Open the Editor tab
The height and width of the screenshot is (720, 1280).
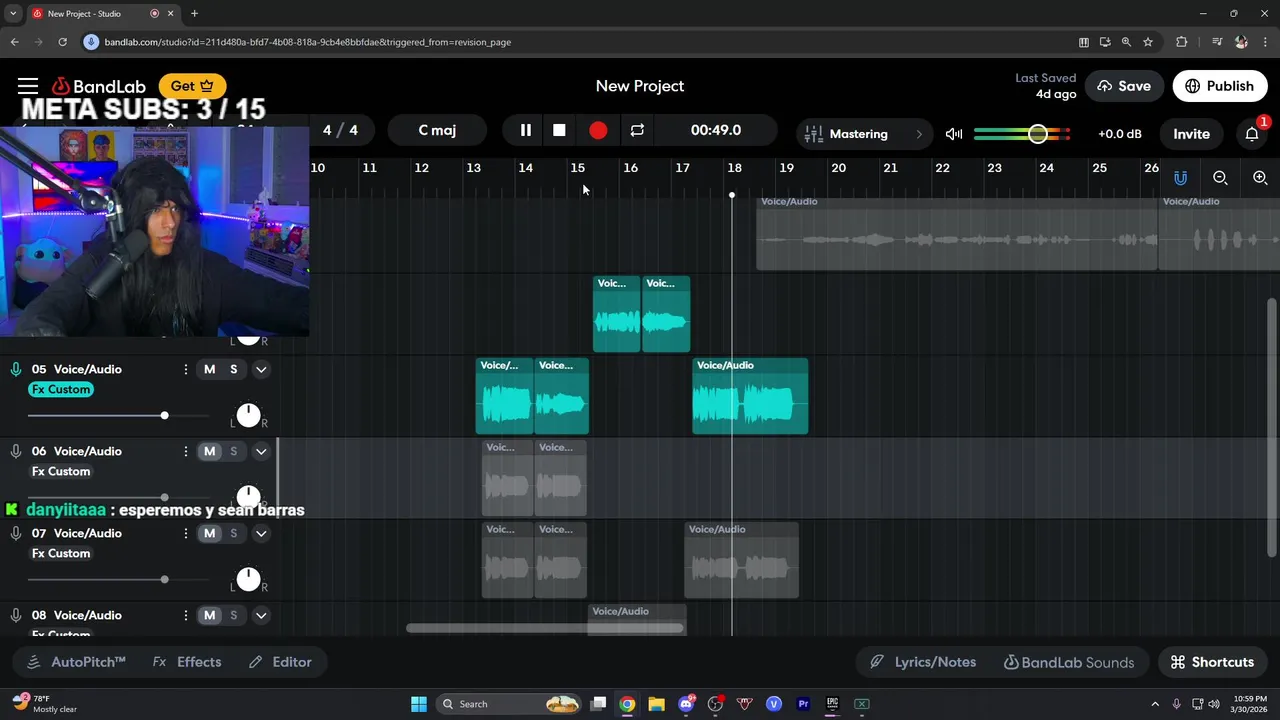(281, 662)
